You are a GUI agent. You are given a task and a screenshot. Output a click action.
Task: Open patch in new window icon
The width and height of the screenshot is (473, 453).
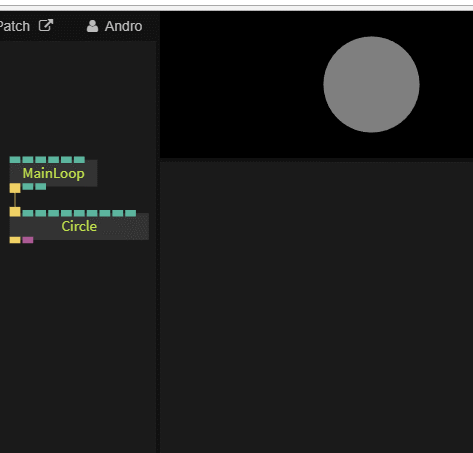coord(46,25)
